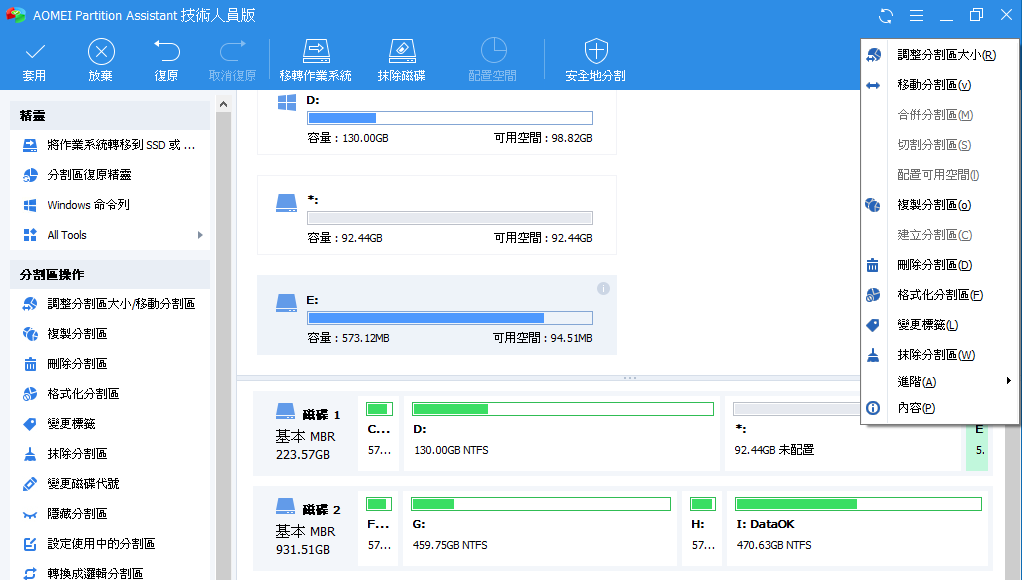The height and width of the screenshot is (580, 1022).
Task: Select I: DataOK 470.63GB NTFS block
Action: tap(858, 529)
